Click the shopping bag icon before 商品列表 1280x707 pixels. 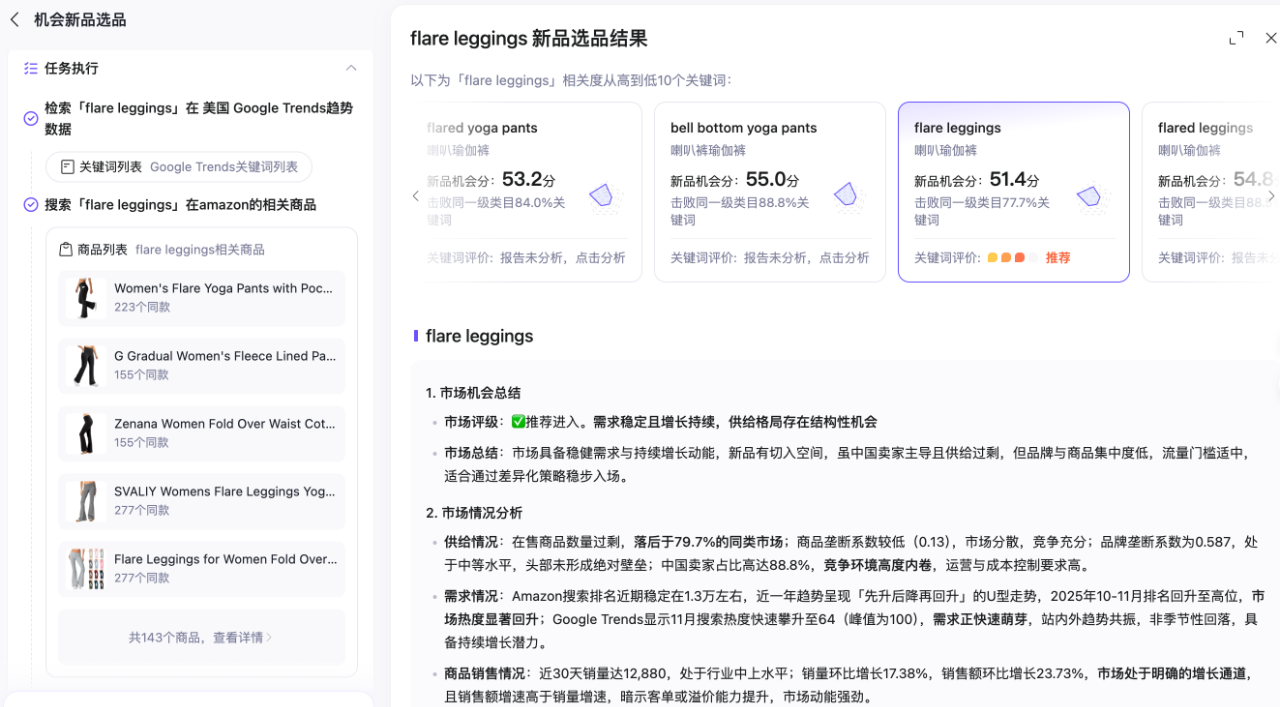64,249
